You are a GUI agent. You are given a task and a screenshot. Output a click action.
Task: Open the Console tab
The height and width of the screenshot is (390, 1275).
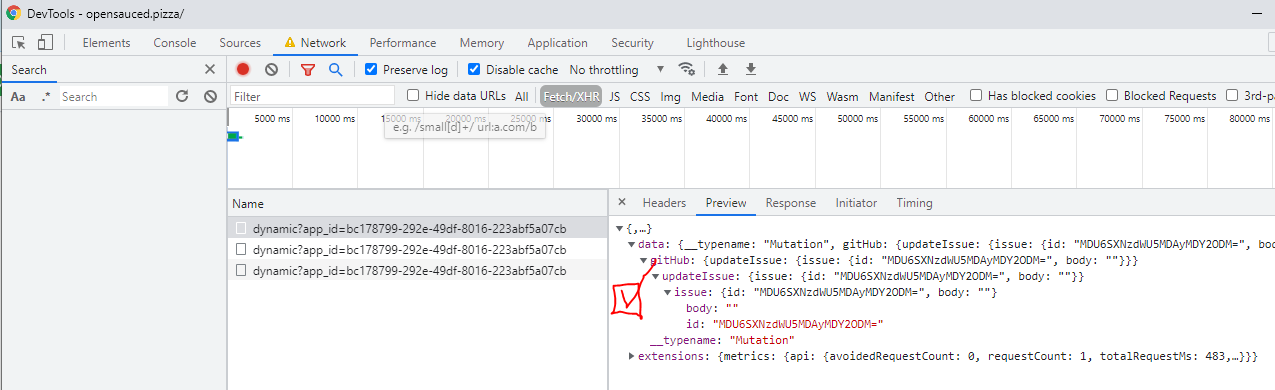point(174,43)
